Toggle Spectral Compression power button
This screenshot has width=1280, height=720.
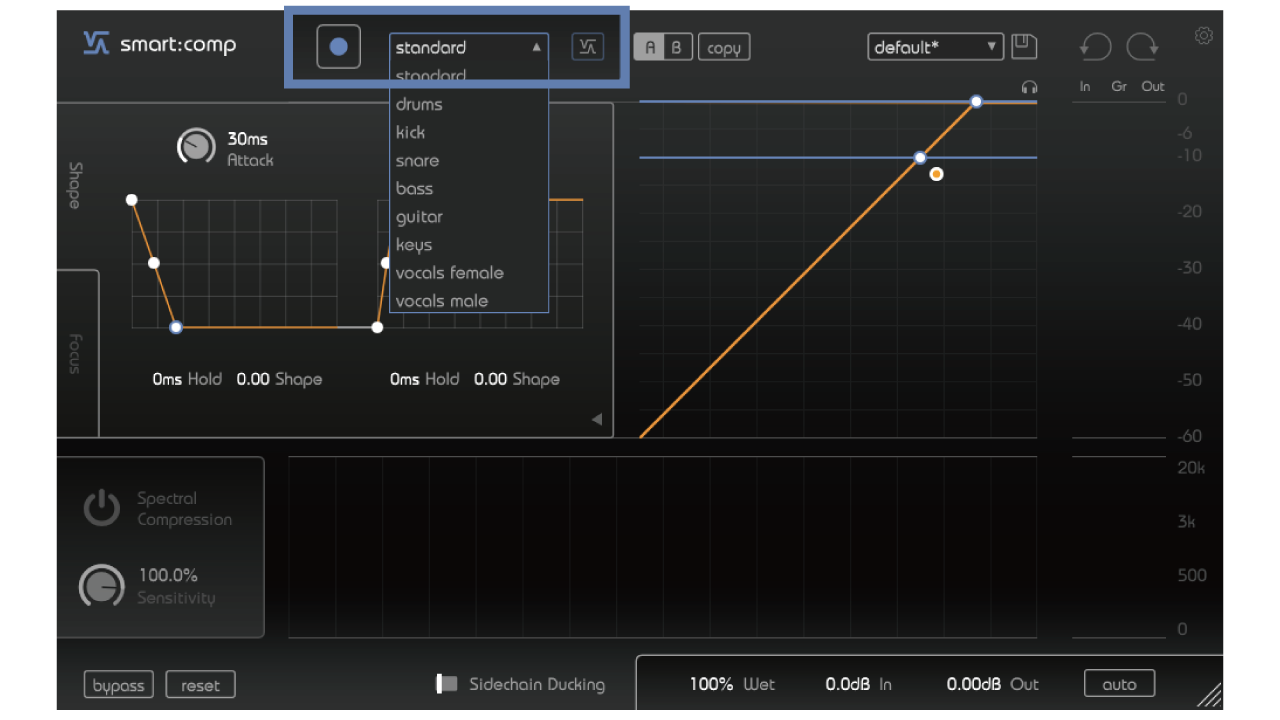coord(101,507)
